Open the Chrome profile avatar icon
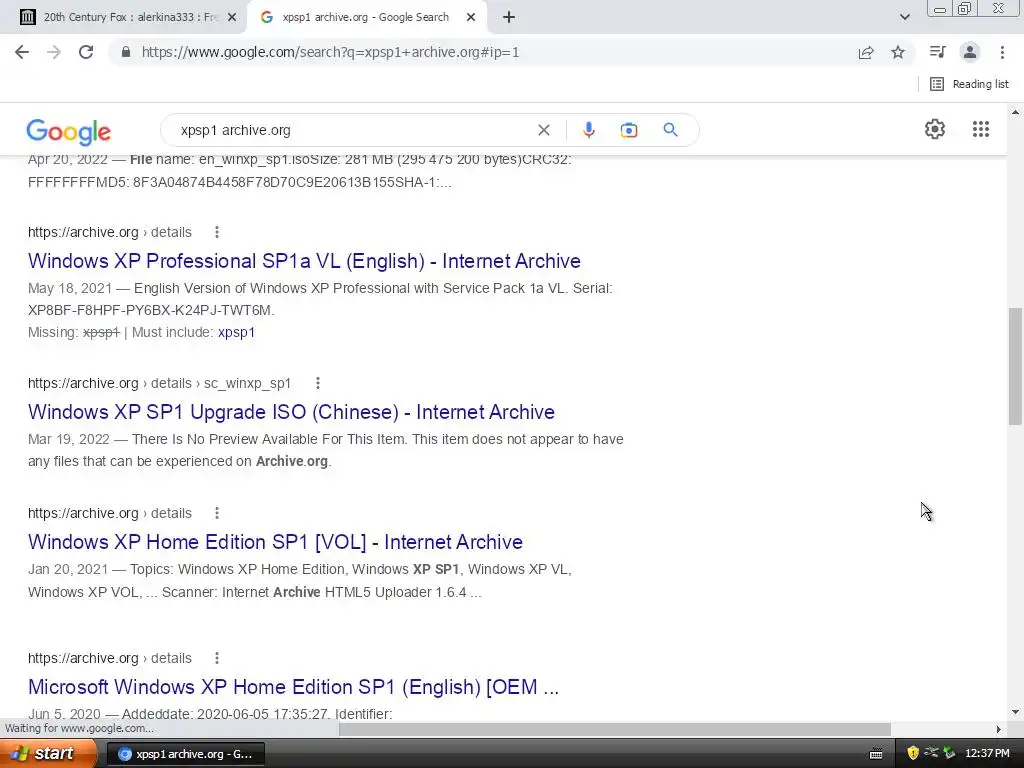 (970, 52)
